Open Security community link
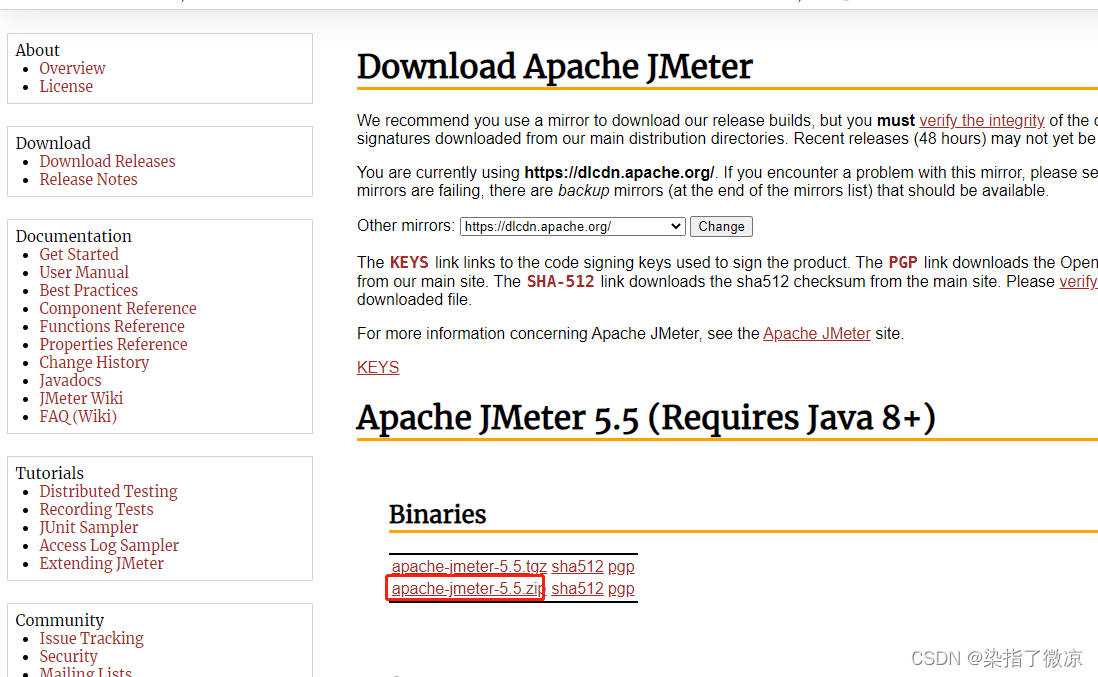The image size is (1098, 677). (x=69, y=657)
